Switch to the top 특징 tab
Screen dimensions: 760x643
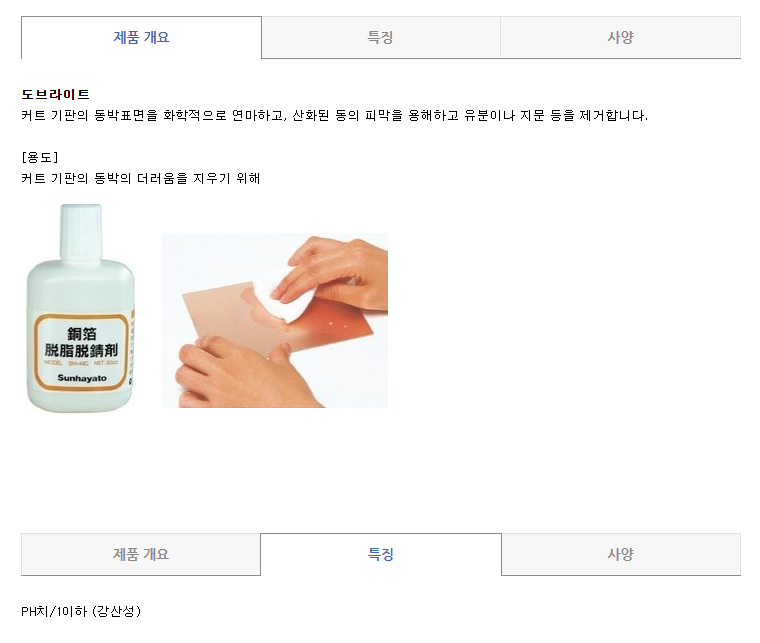(x=380, y=37)
